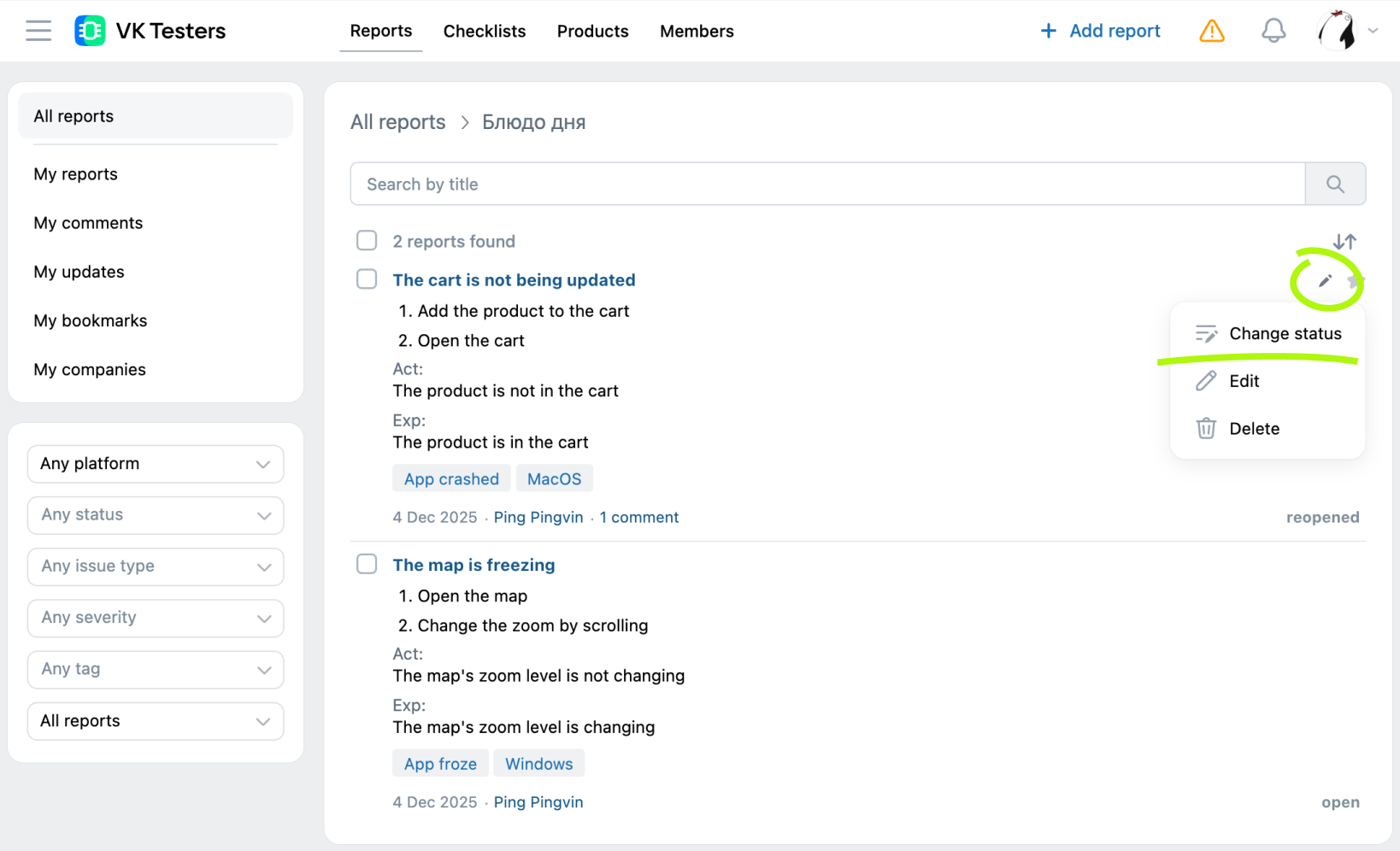Switch to the Products tab
The height and width of the screenshot is (851, 1400).
[592, 31]
